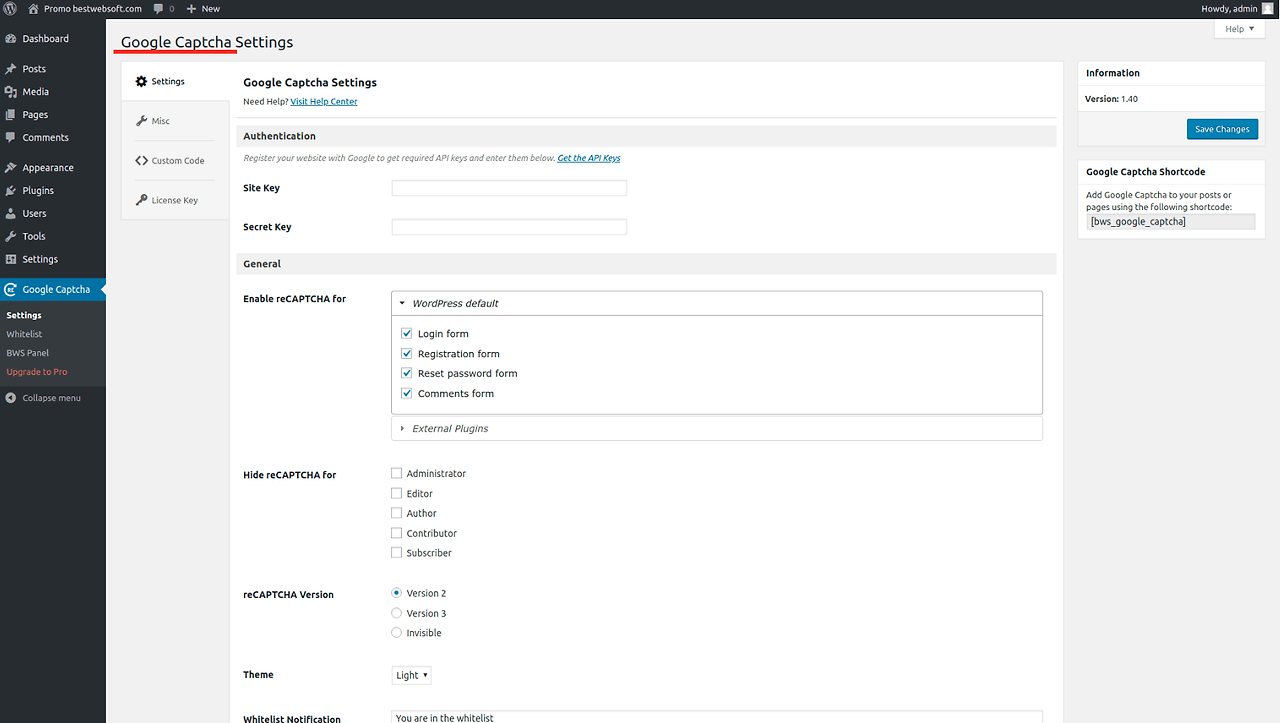Click the Dashboard gauge icon
This screenshot has height=723, width=1280.
coord(11,38)
